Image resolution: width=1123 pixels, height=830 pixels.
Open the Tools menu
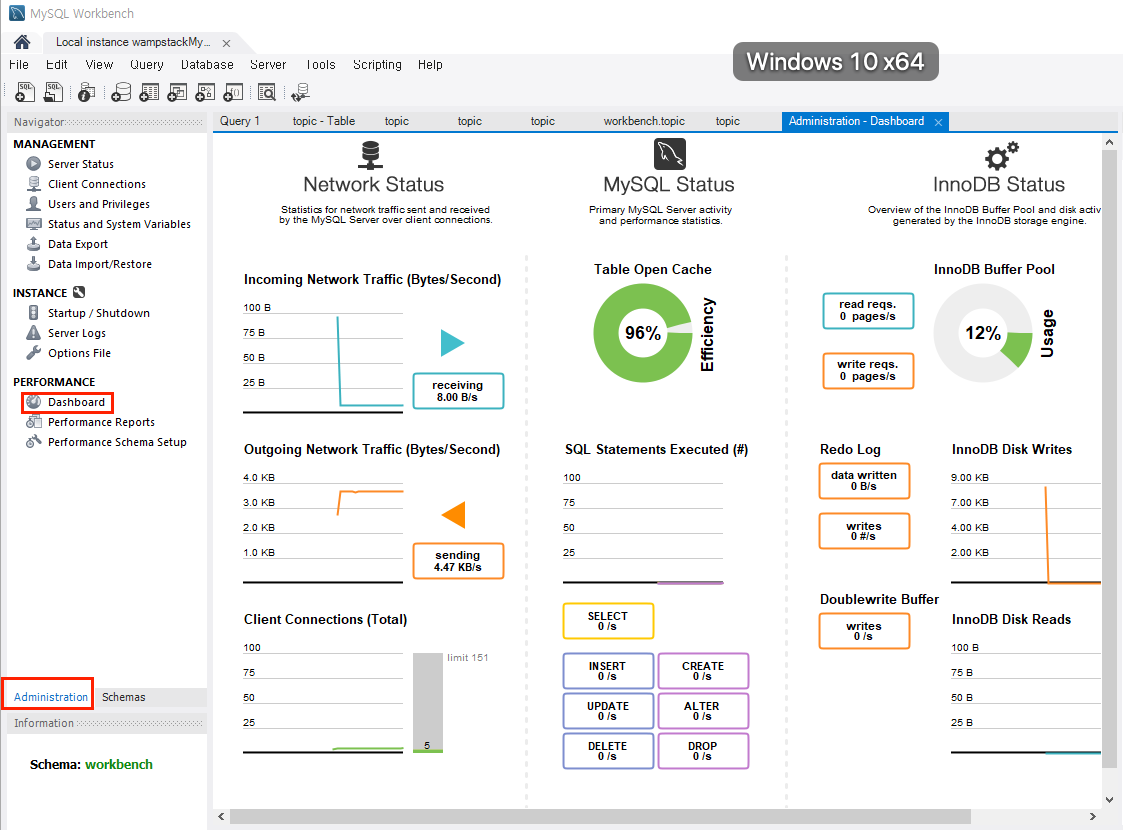coord(320,64)
